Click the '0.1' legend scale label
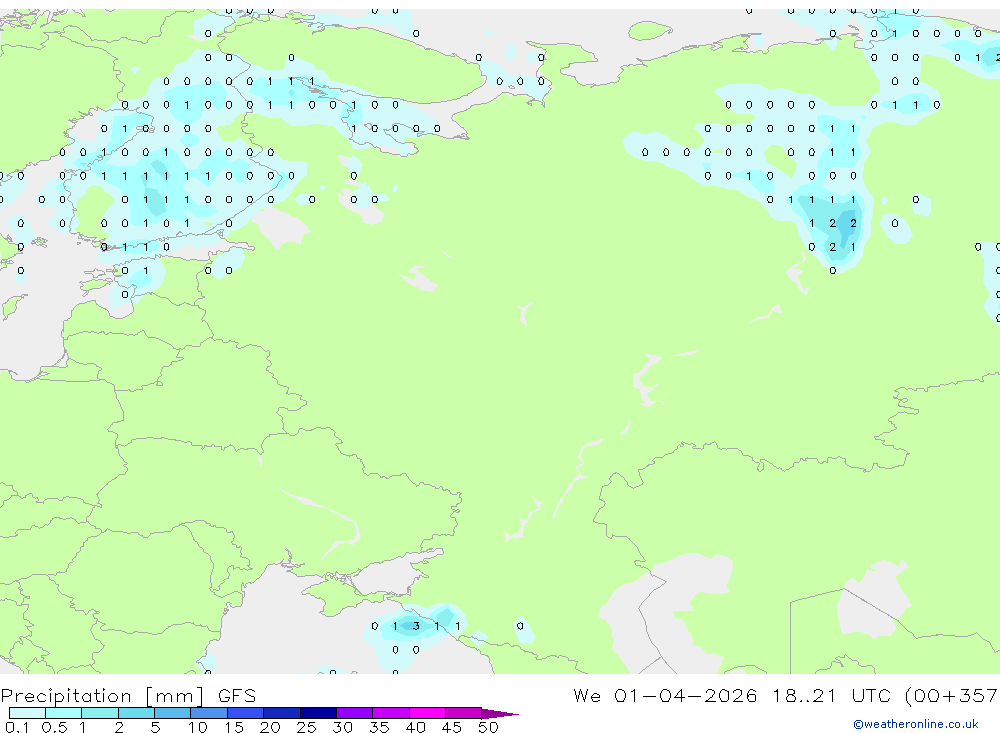1000x733 pixels. click(17, 727)
